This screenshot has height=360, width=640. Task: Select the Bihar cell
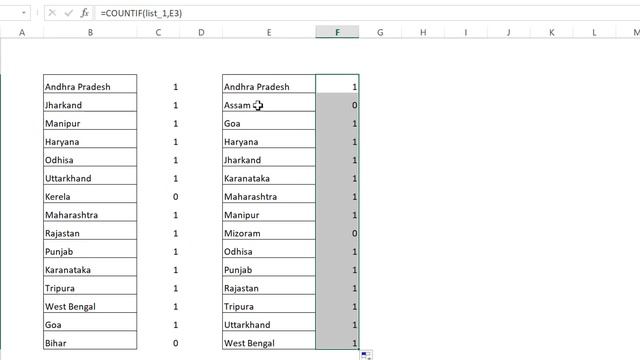pos(90,340)
